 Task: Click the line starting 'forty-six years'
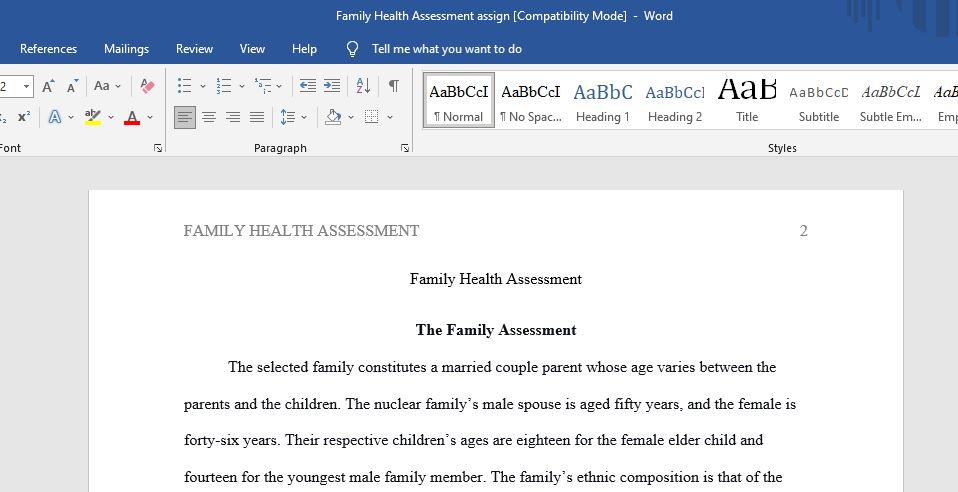click(x=474, y=441)
